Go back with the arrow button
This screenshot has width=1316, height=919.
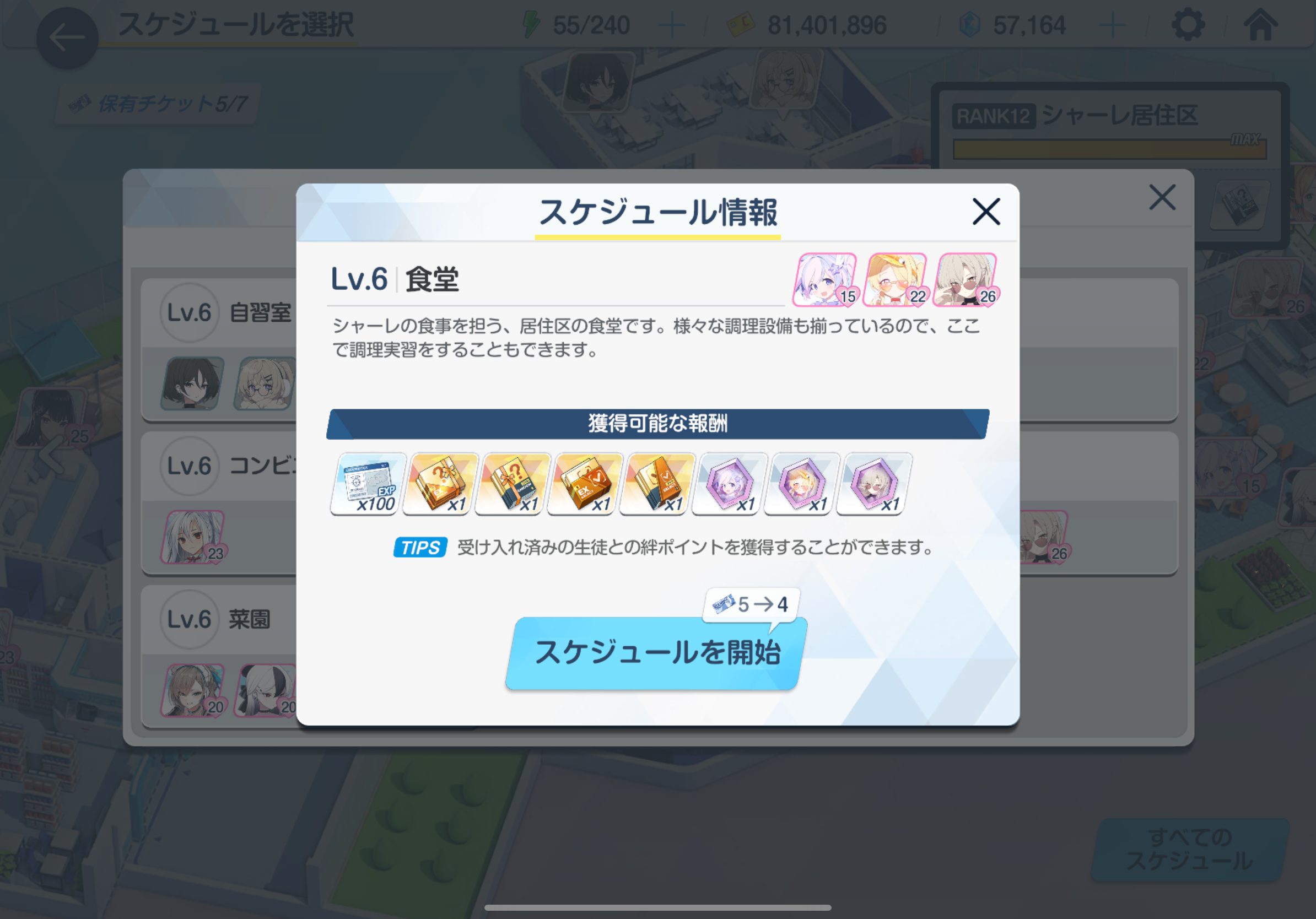(67, 38)
